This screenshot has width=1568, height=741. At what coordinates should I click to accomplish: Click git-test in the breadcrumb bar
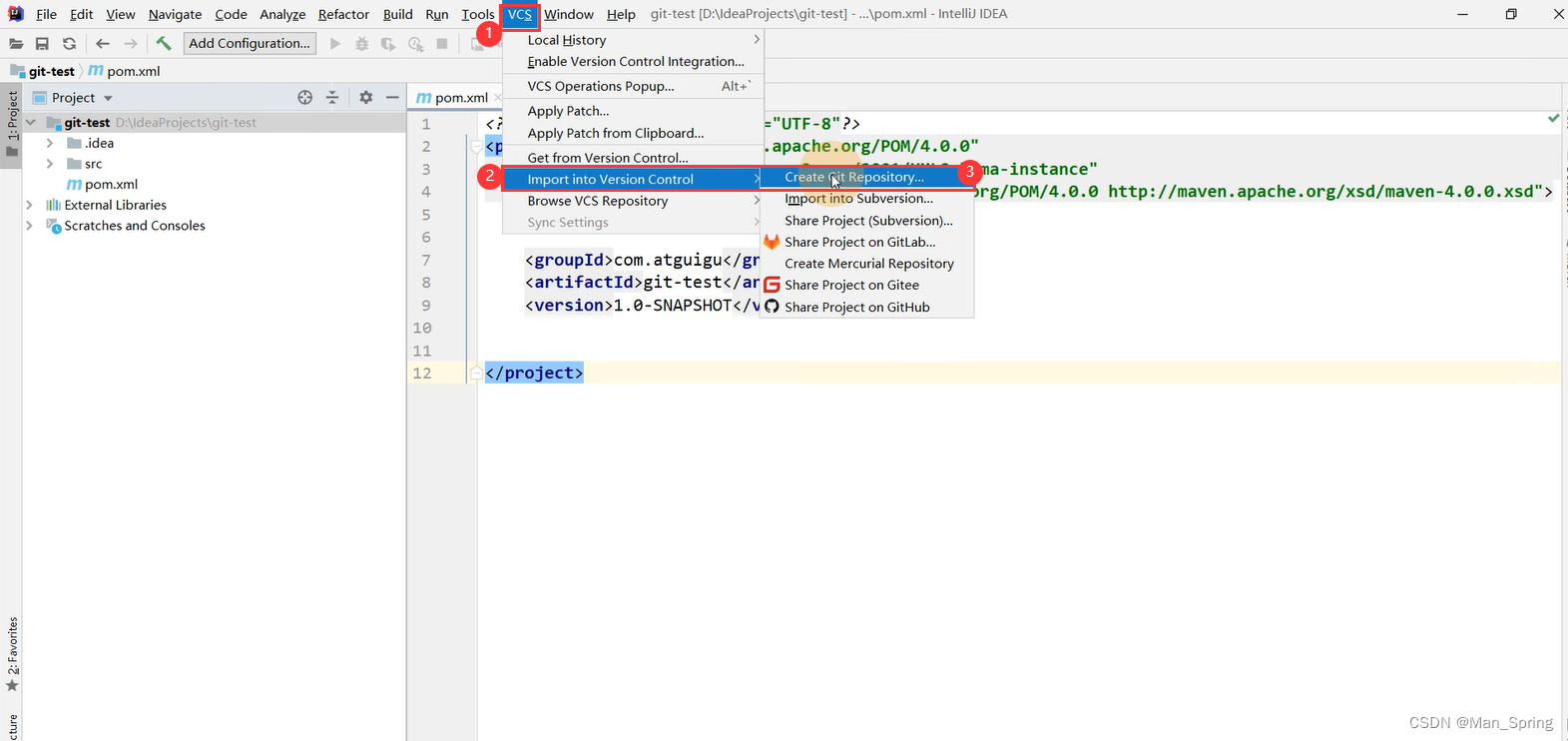pos(52,71)
